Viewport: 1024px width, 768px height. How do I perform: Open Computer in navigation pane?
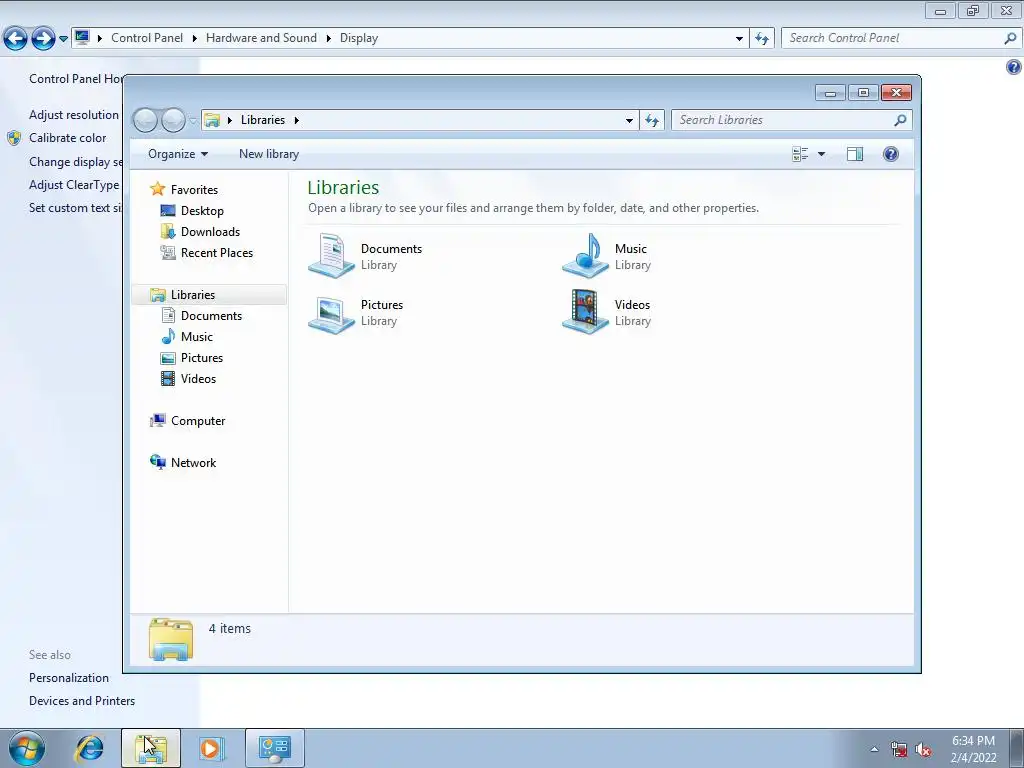198,421
